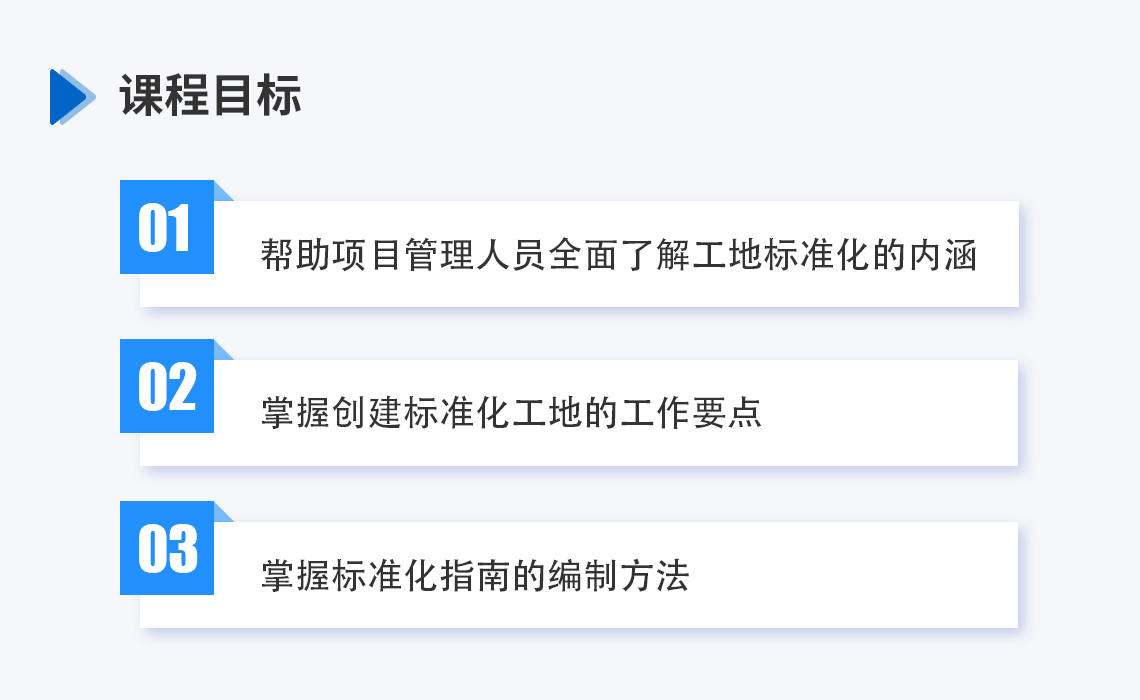The height and width of the screenshot is (700, 1140).
Task: Select the objective "掌握标准化指南的编制方法"
Action: 475,576
